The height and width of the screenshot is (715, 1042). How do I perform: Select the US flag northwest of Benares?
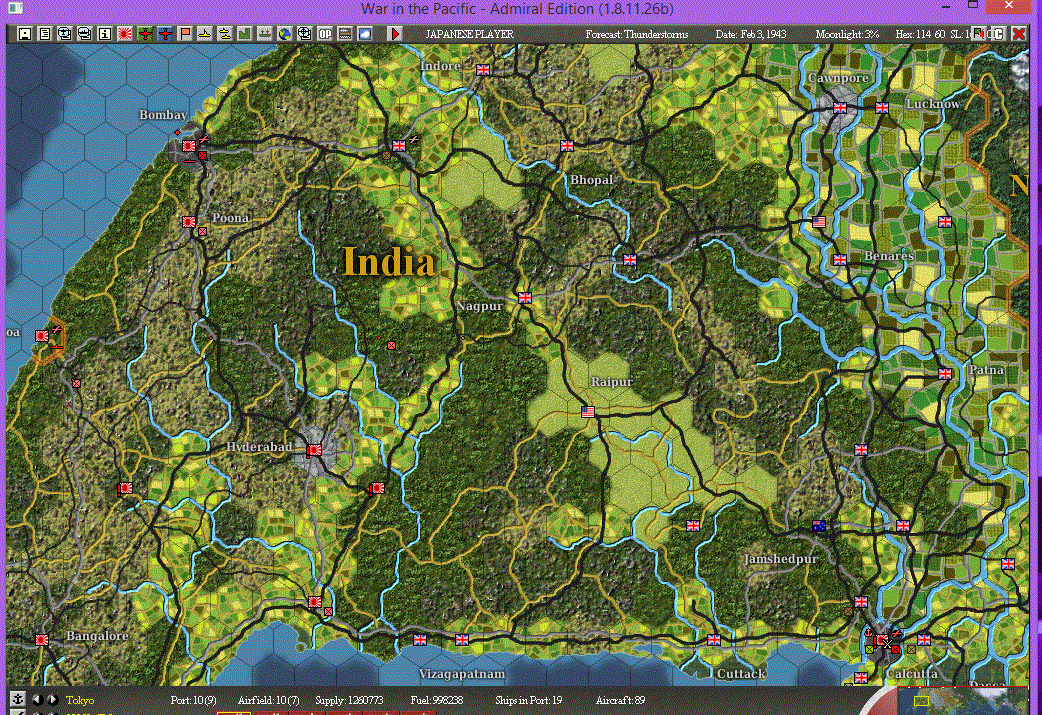pos(819,223)
